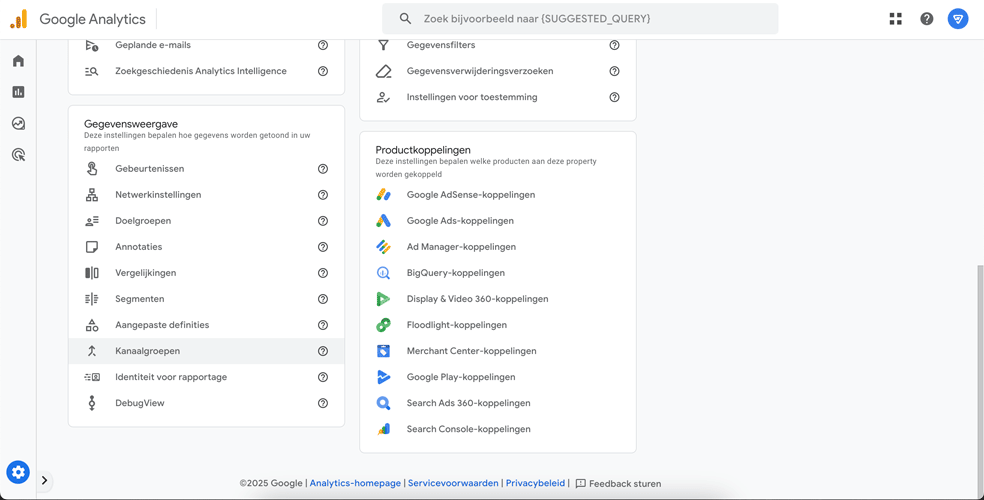Show help for Geplande e-mails
Image resolution: width=984 pixels, height=500 pixels.
click(x=323, y=45)
